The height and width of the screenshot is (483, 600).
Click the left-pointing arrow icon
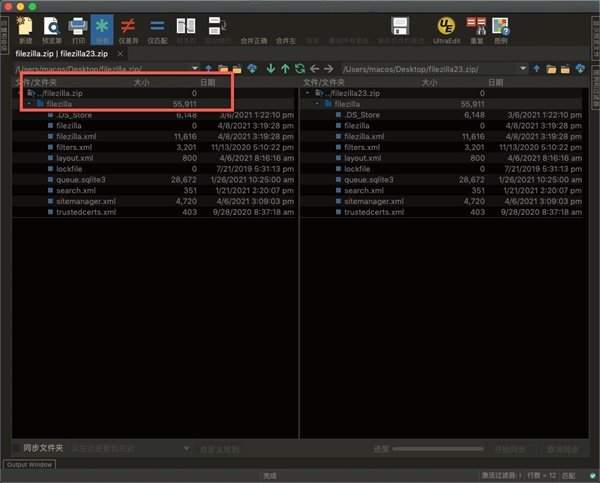(x=315, y=69)
